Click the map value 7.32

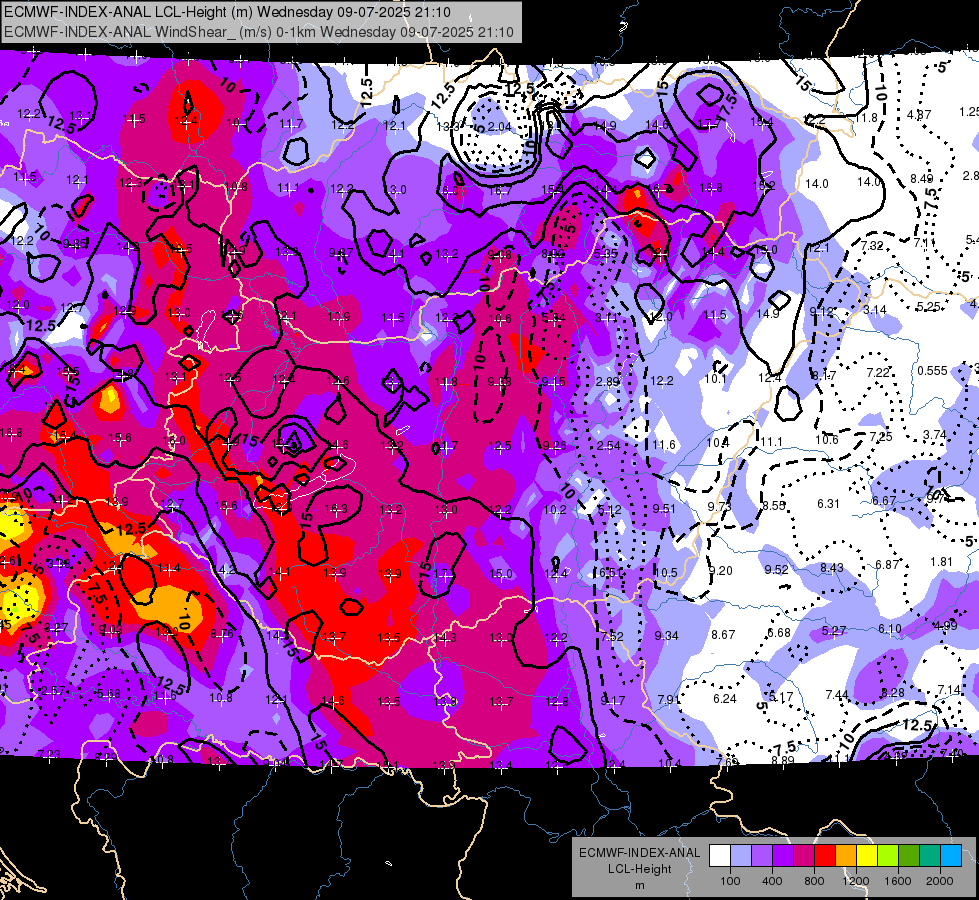pos(872,245)
